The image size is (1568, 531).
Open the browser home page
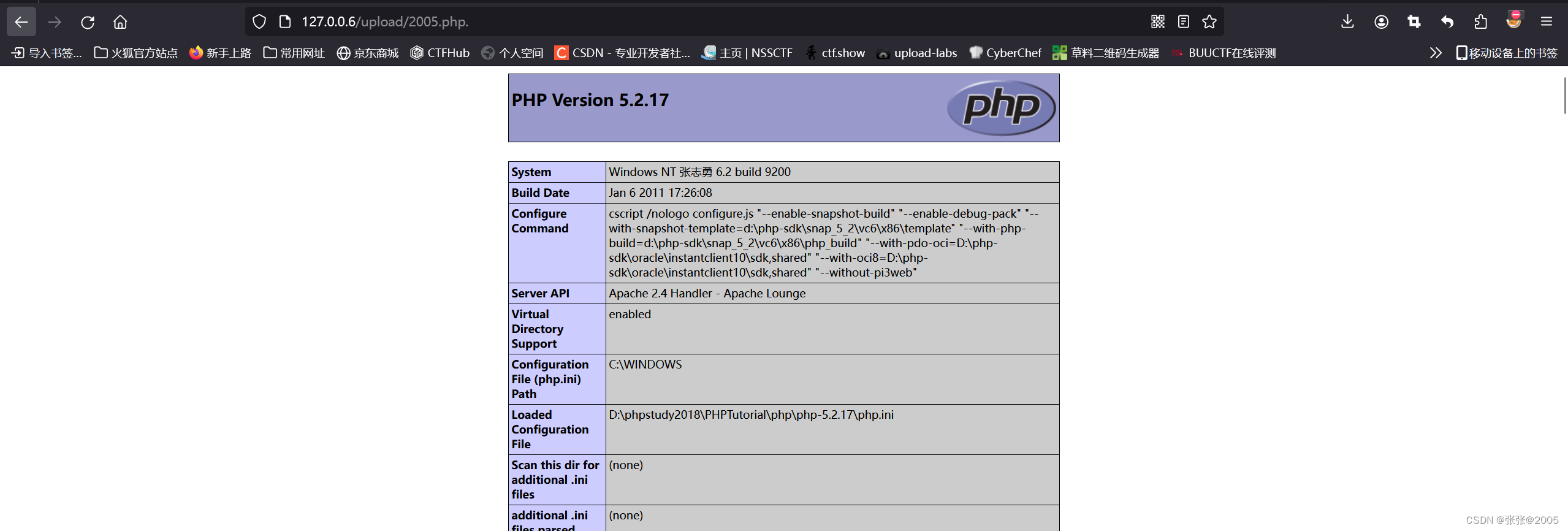point(120,22)
